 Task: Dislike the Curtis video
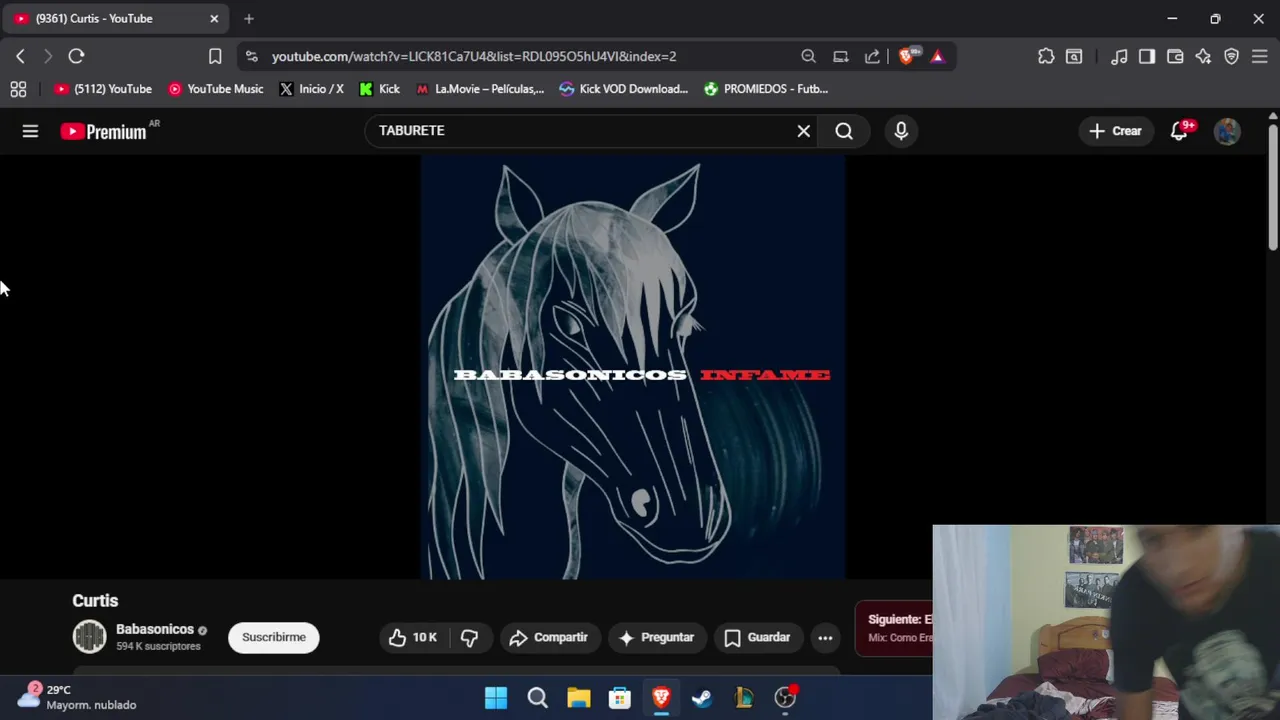[469, 637]
